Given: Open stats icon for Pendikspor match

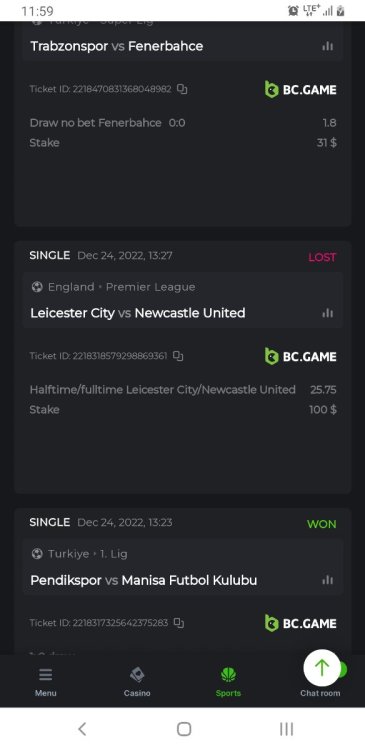Looking at the screenshot, I should [328, 580].
